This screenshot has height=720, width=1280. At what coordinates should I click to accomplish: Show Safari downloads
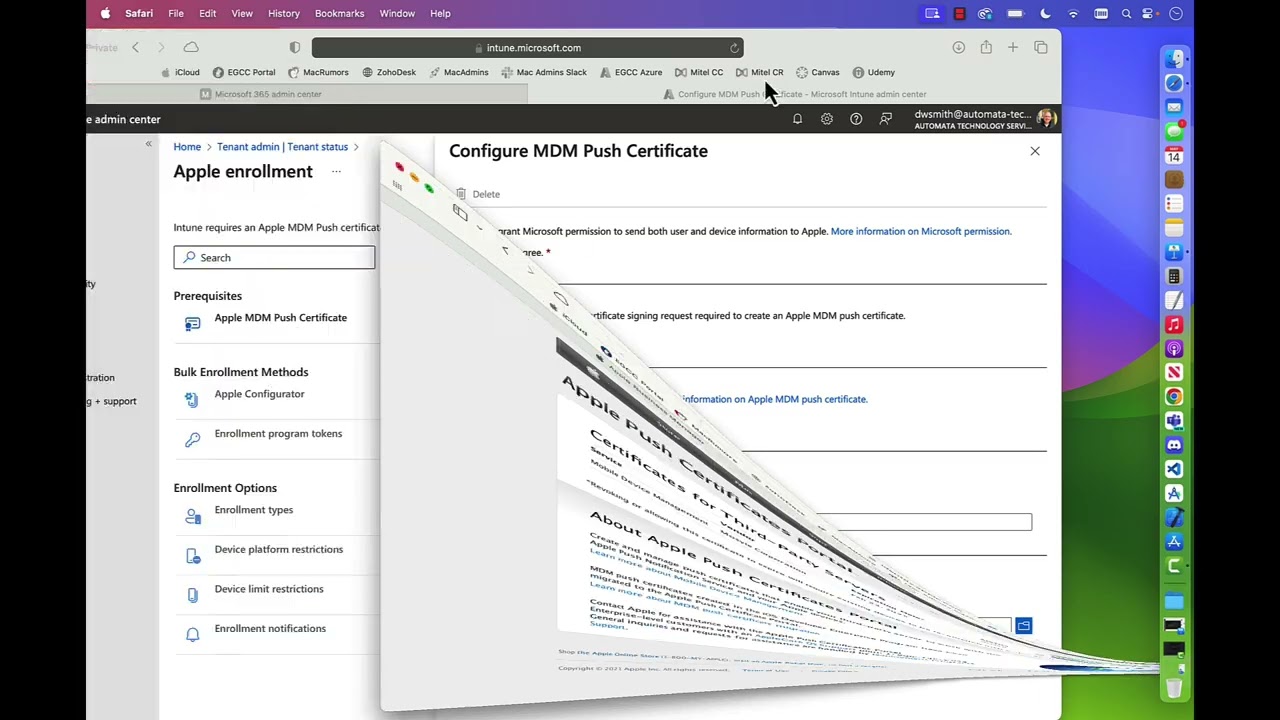click(x=958, y=47)
